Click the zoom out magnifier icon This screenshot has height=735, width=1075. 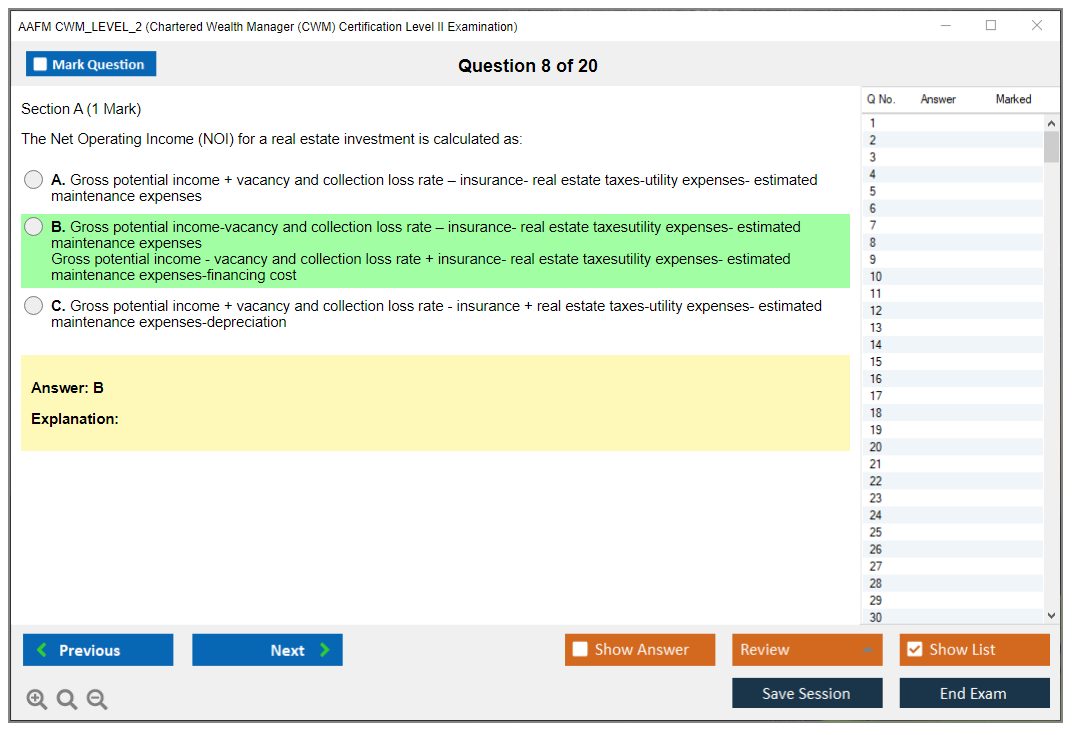(97, 700)
